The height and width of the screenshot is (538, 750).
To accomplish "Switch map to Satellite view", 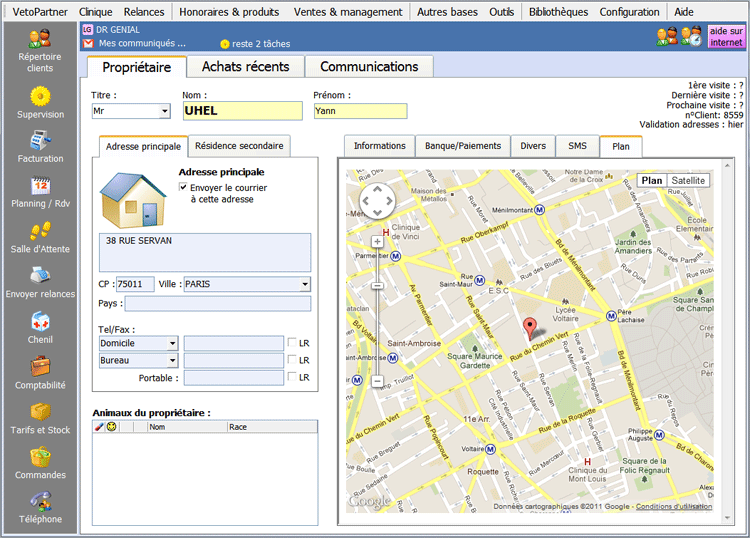I will (x=687, y=181).
